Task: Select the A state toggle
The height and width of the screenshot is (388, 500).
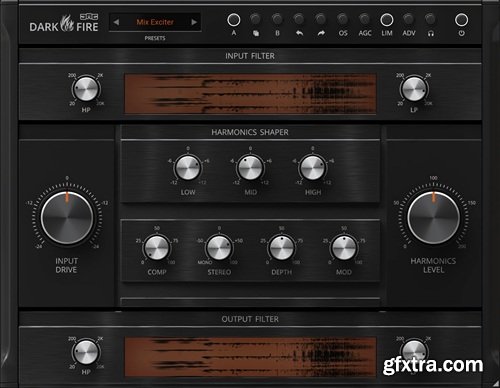Action: point(234,20)
